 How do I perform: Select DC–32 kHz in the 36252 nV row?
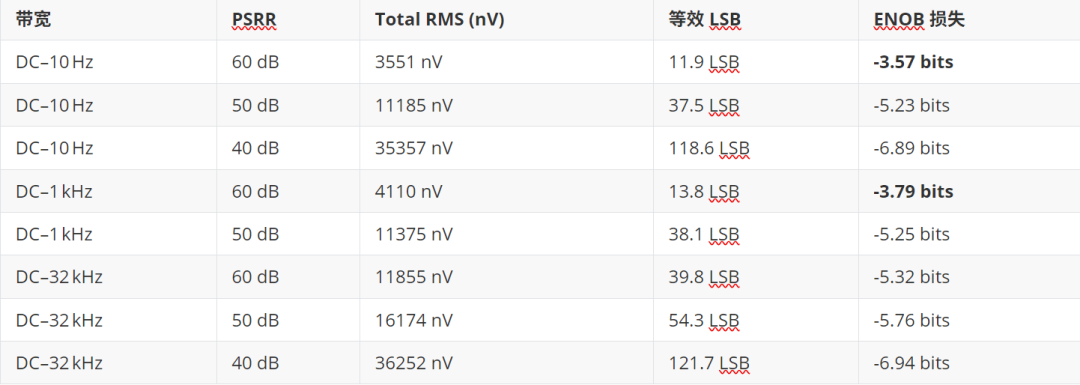(59, 363)
